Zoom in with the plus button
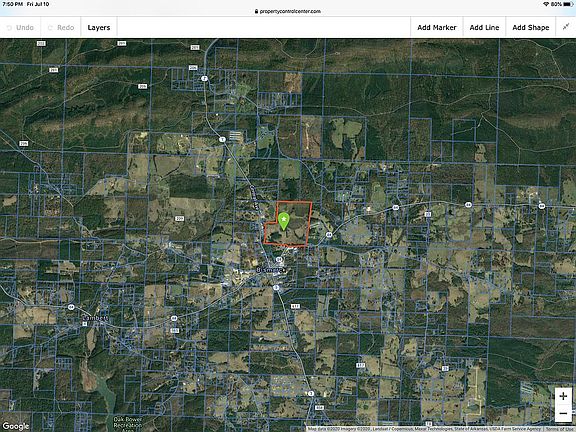Viewport: 576px width, 432px height. (563, 396)
